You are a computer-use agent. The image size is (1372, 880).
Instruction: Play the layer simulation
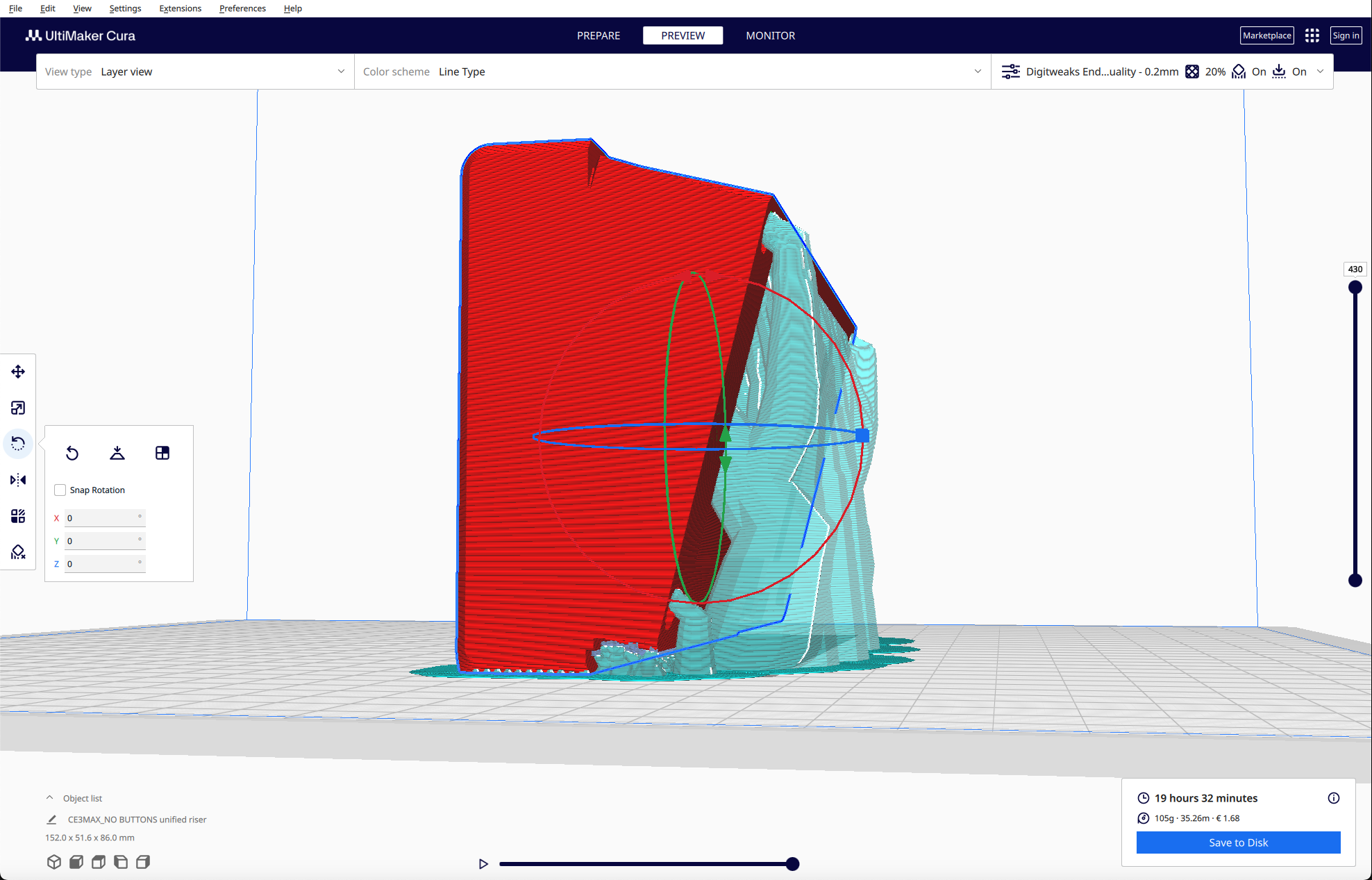[x=483, y=864]
